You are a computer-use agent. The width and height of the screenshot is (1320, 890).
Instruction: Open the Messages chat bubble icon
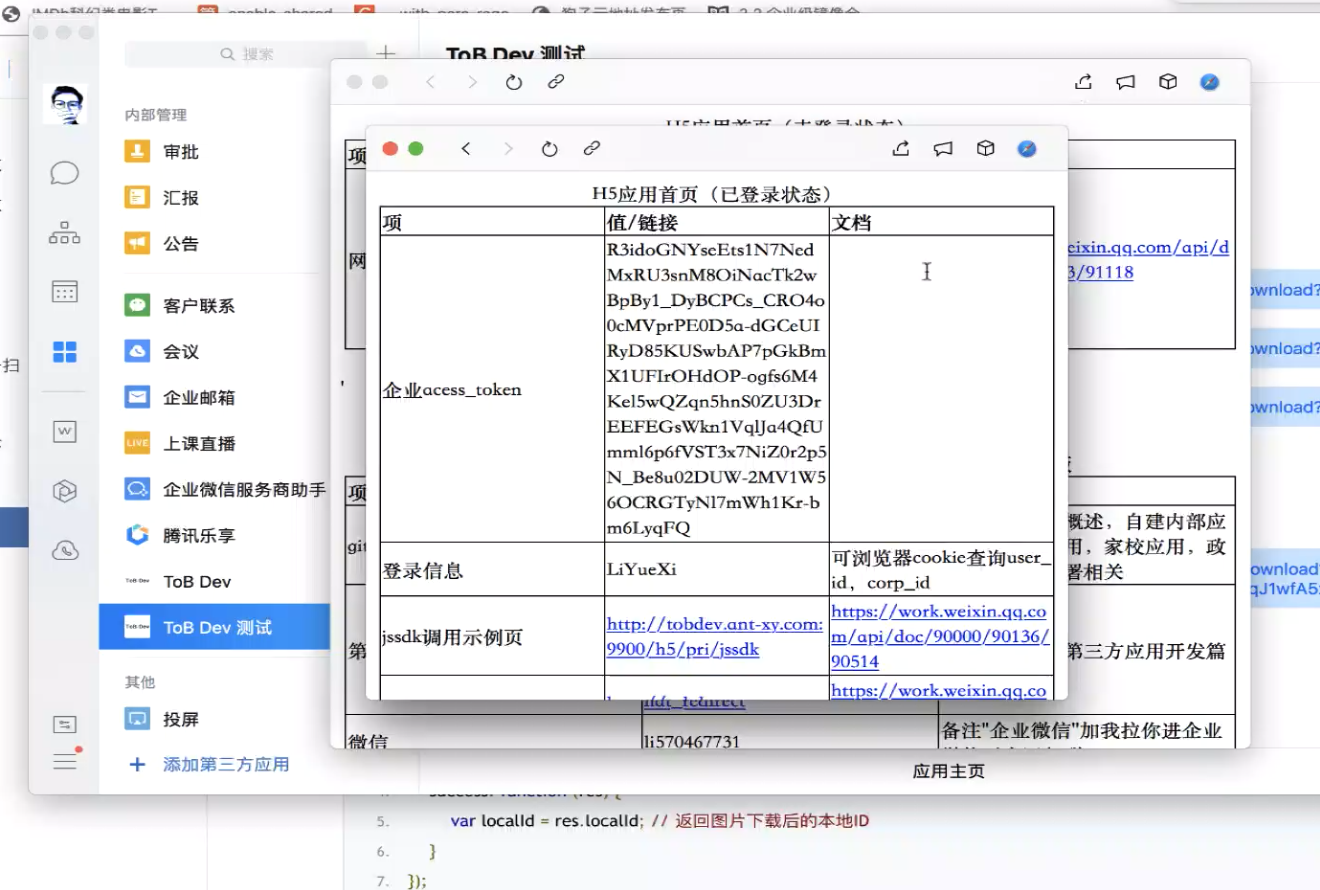click(65, 174)
